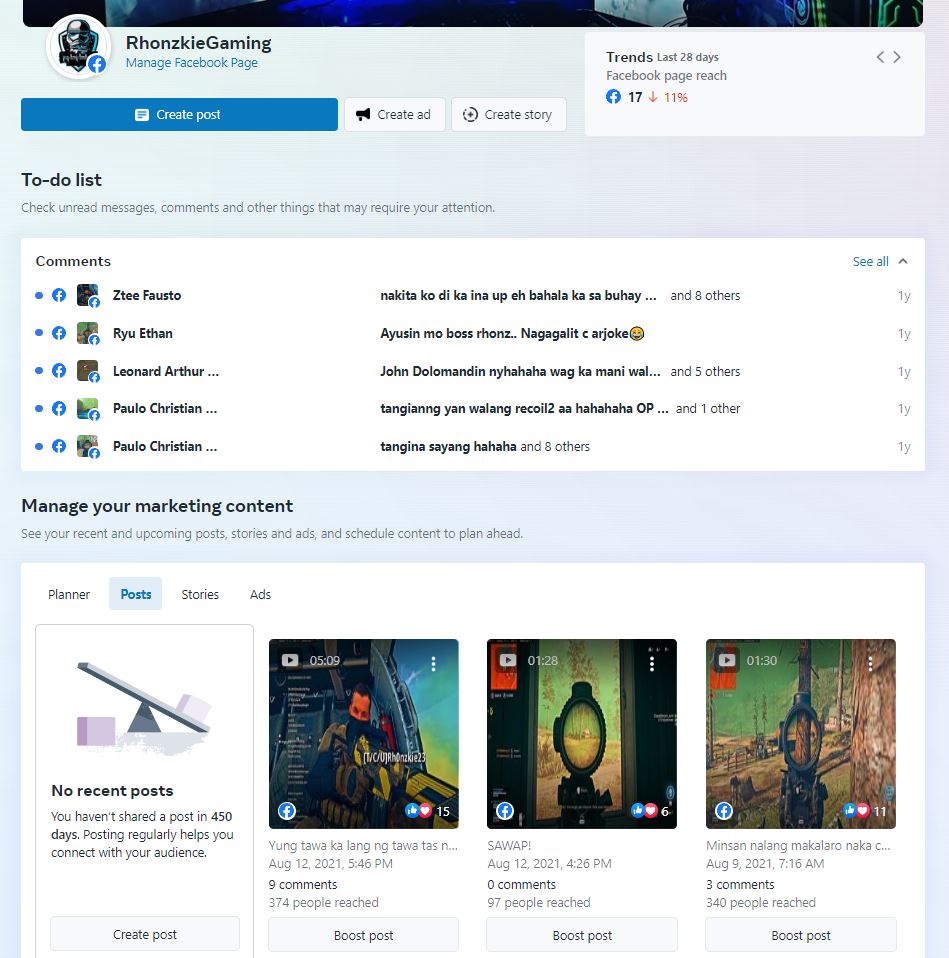Image resolution: width=949 pixels, height=958 pixels.
Task: Go to next trend using right chevron
Action: click(x=897, y=57)
